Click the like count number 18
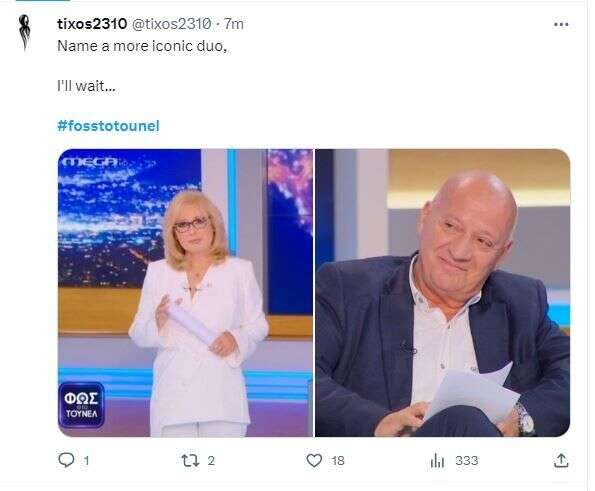Image resolution: width=595 pixels, height=491 pixels. coord(338,461)
